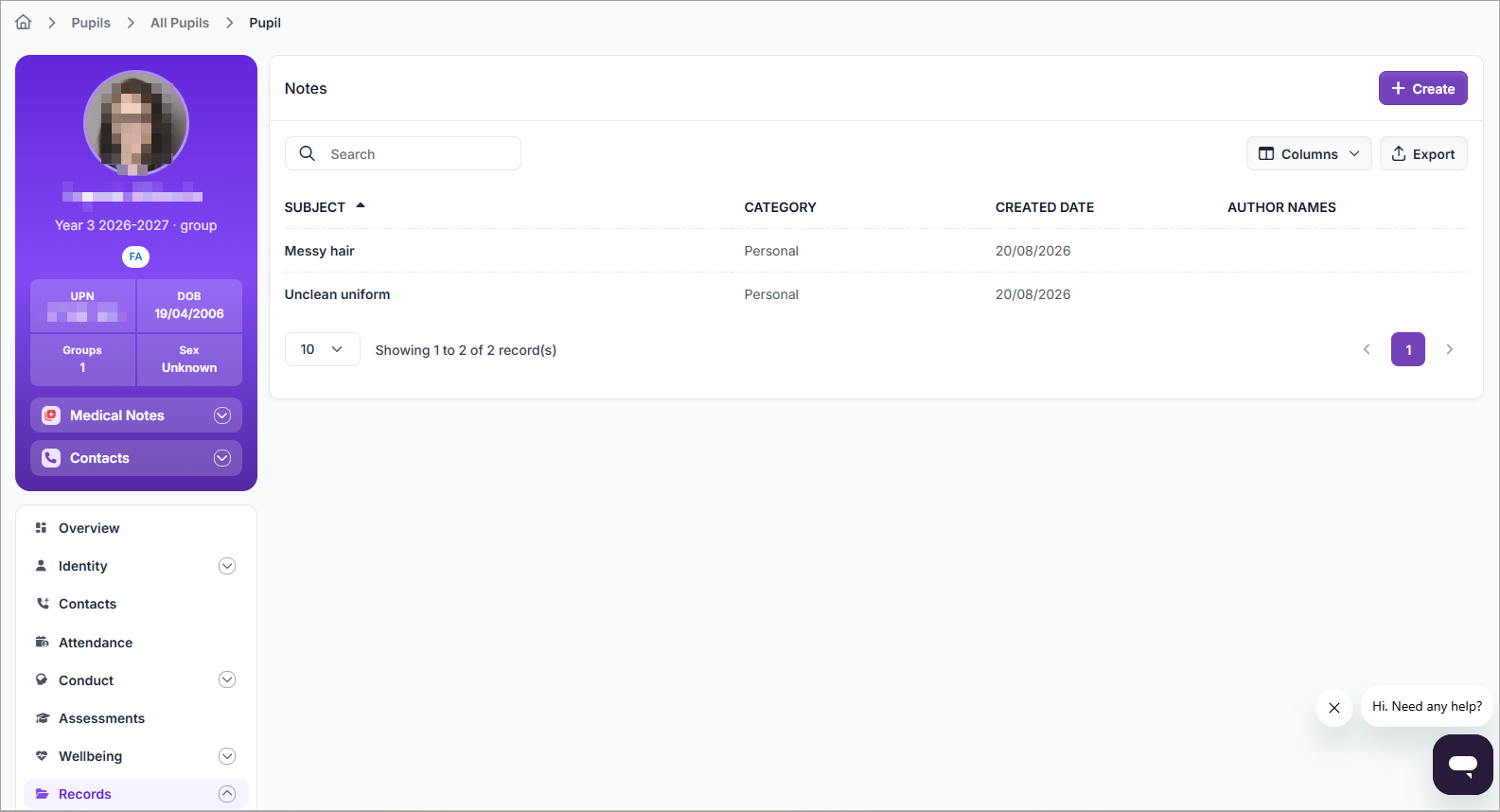This screenshot has height=812, width=1500.
Task: Open the Pupils breadcrumb link
Action: point(91,23)
